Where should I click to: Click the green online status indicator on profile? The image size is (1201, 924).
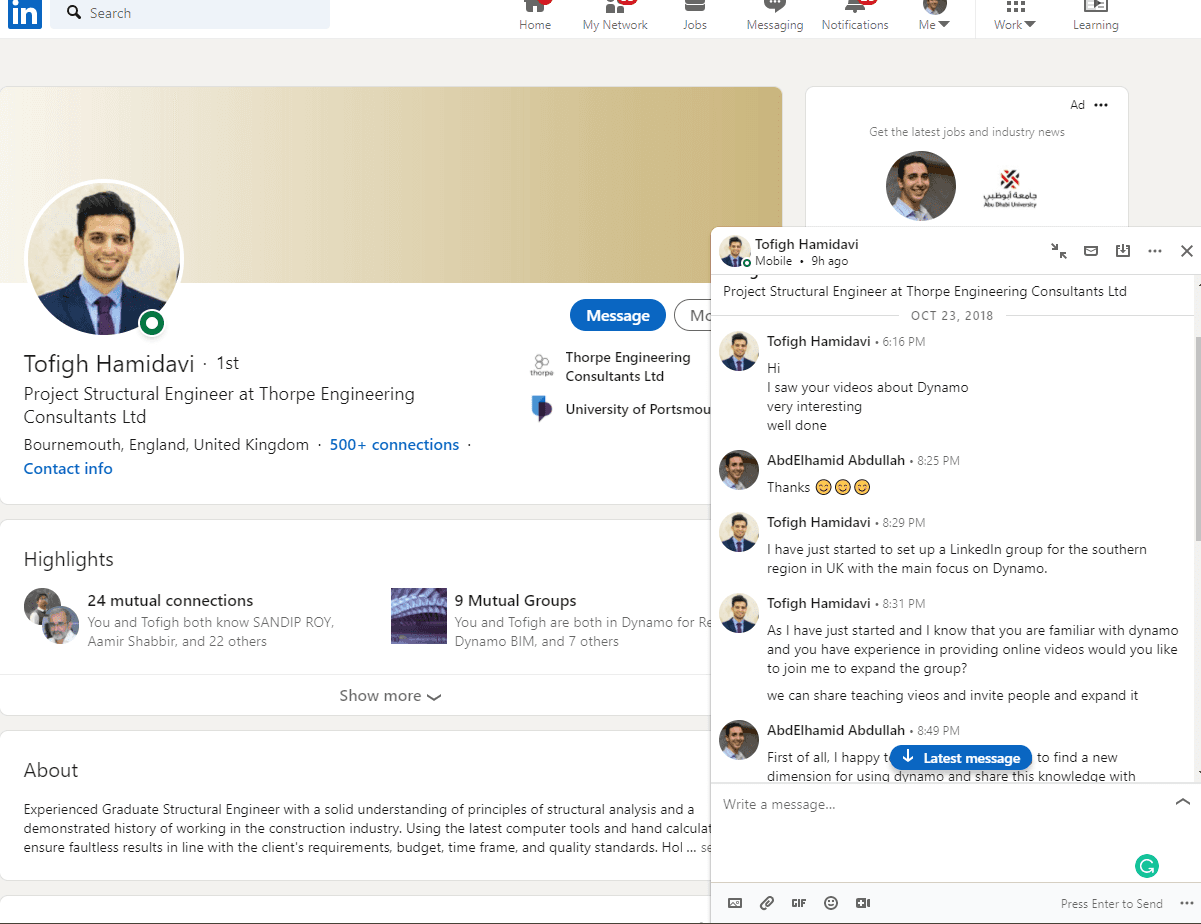(x=152, y=322)
